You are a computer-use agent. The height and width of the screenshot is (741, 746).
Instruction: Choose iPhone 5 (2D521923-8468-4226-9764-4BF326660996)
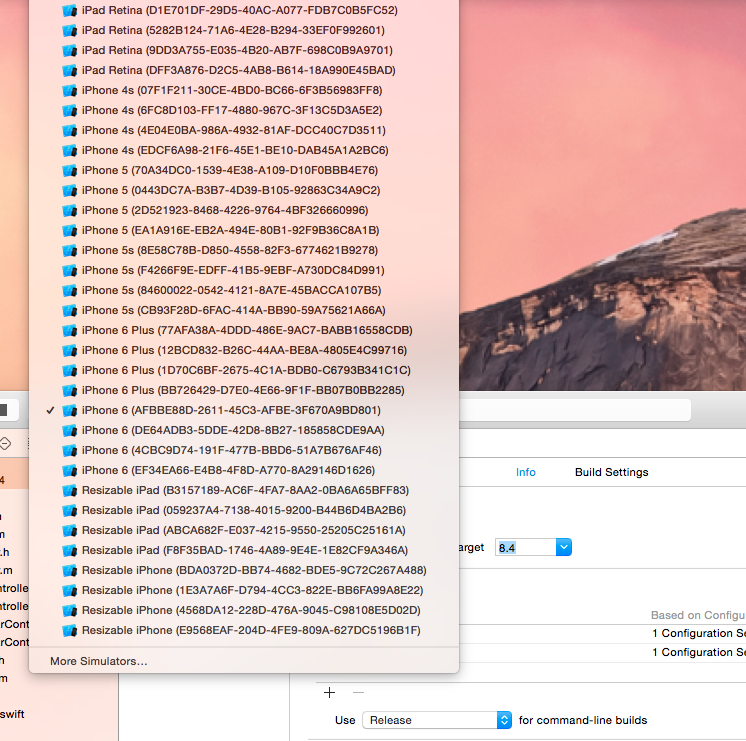(244, 210)
